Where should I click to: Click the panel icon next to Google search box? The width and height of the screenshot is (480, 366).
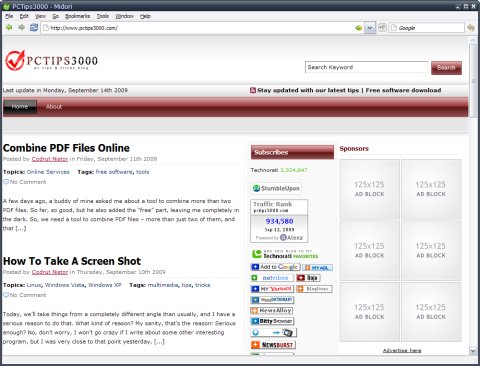(382, 28)
